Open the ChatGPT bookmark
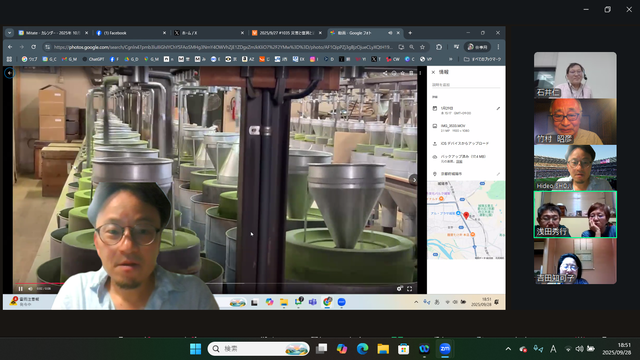This screenshot has height=360, width=640. [93, 59]
